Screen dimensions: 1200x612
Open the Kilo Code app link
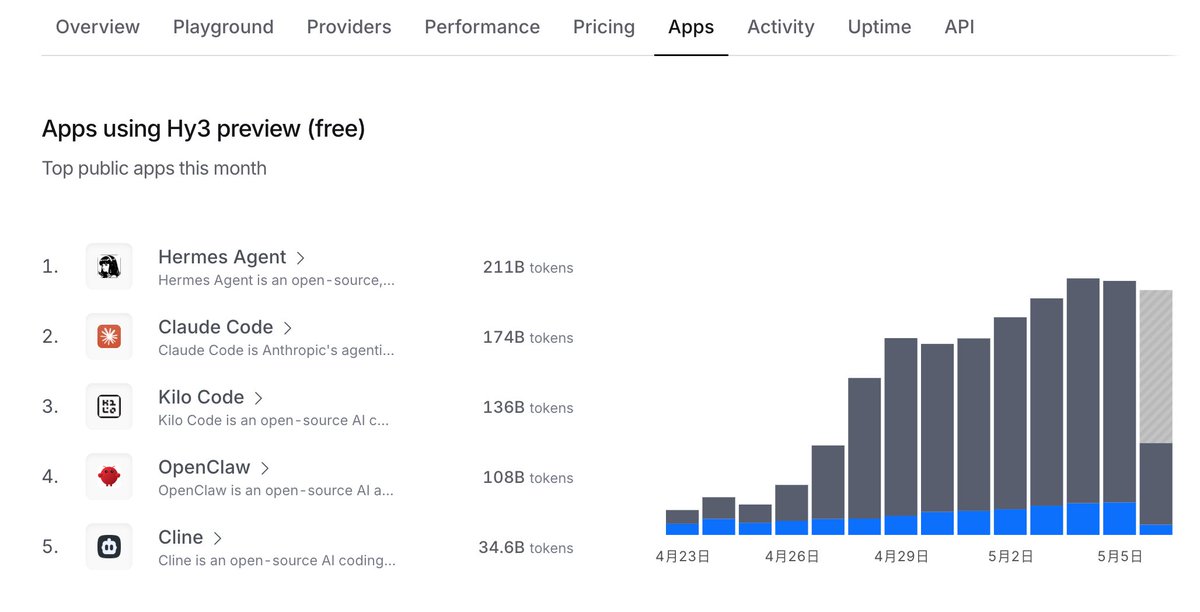201,397
